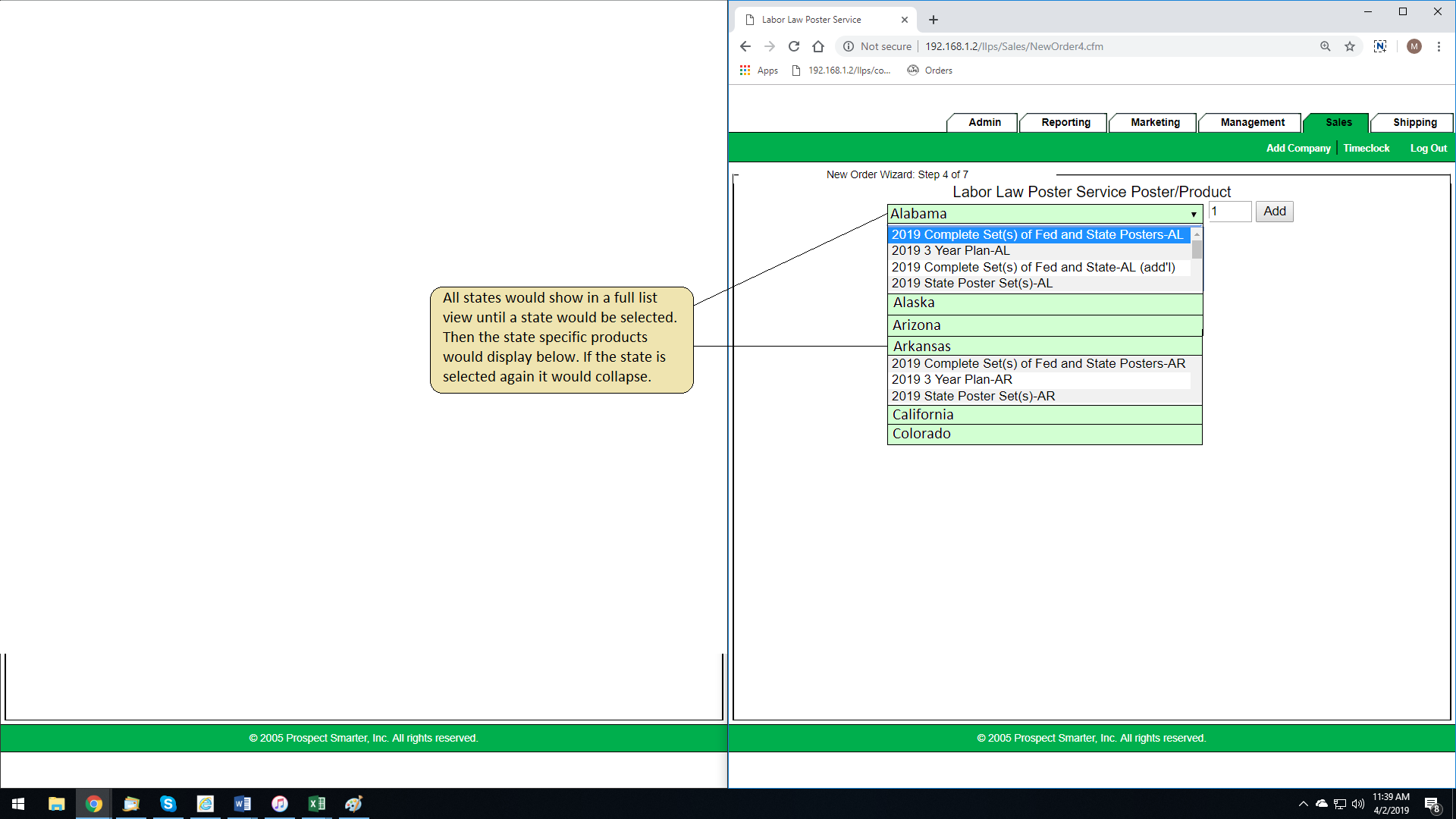Open Skype from the taskbar
The height and width of the screenshot is (819, 1456).
click(x=168, y=803)
